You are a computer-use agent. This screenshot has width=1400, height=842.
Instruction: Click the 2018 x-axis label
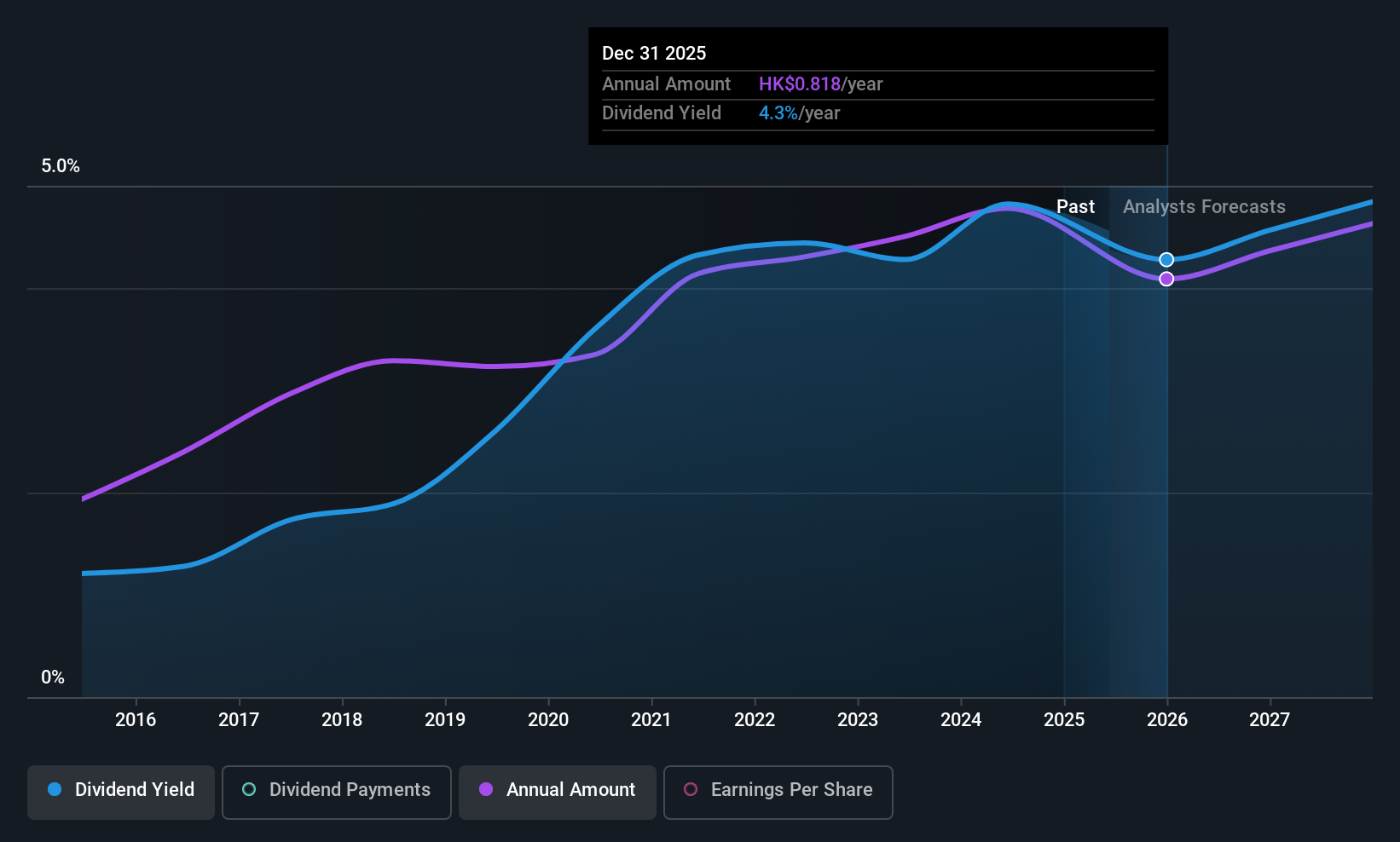click(x=342, y=720)
